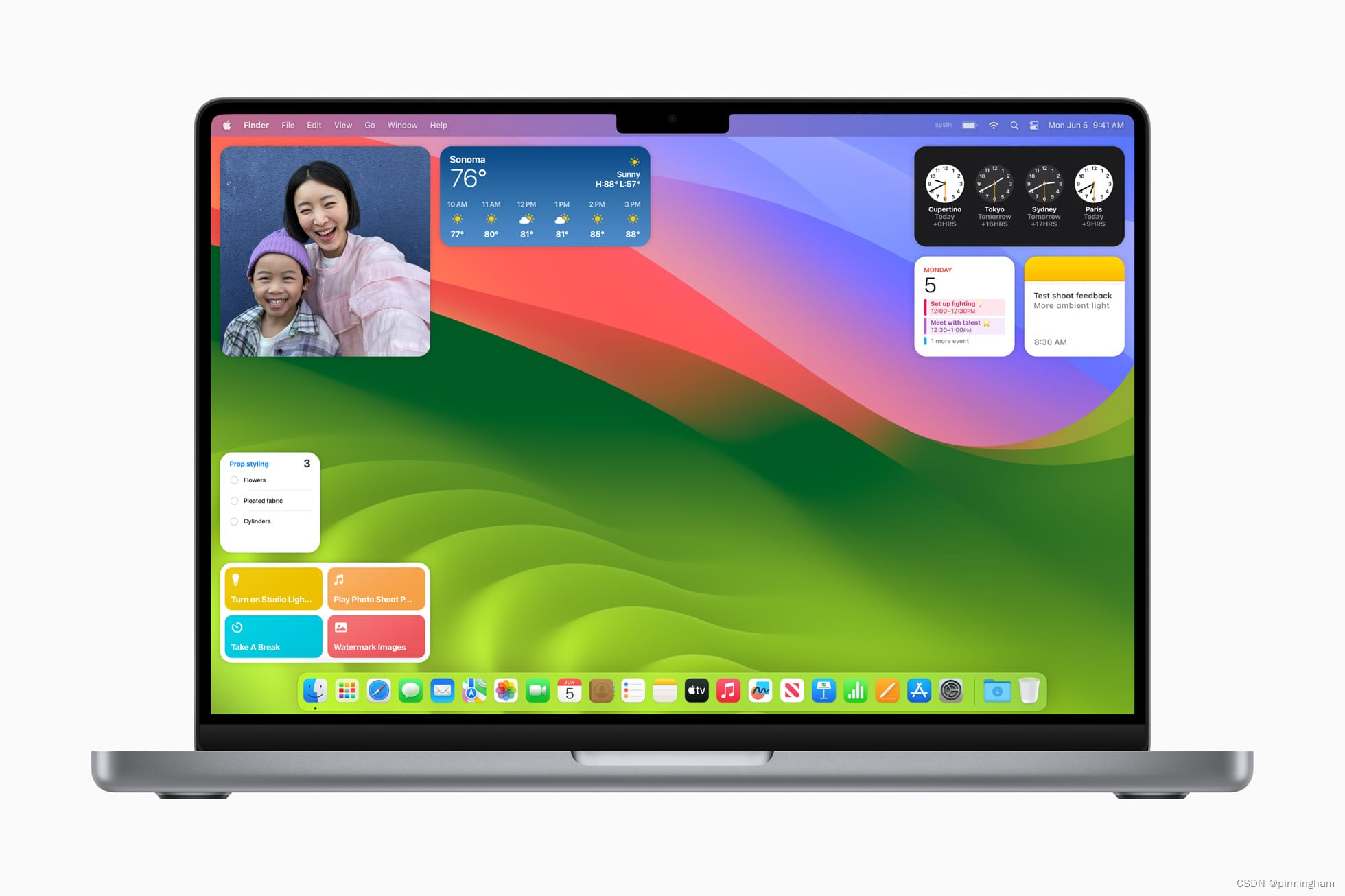Click the Finder menu bar item
The image size is (1345, 896).
pos(258,124)
